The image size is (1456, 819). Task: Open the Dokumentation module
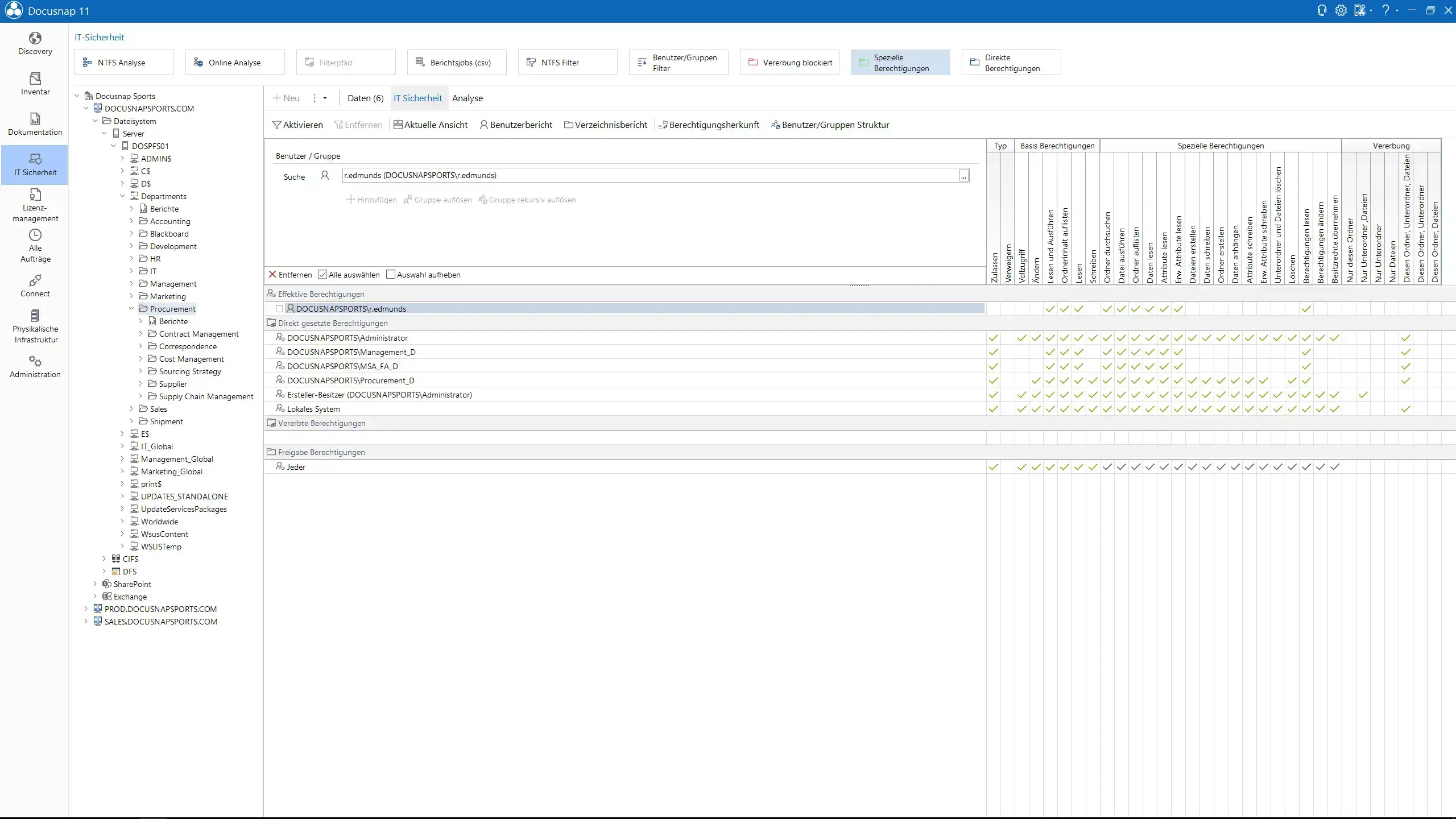click(35, 124)
